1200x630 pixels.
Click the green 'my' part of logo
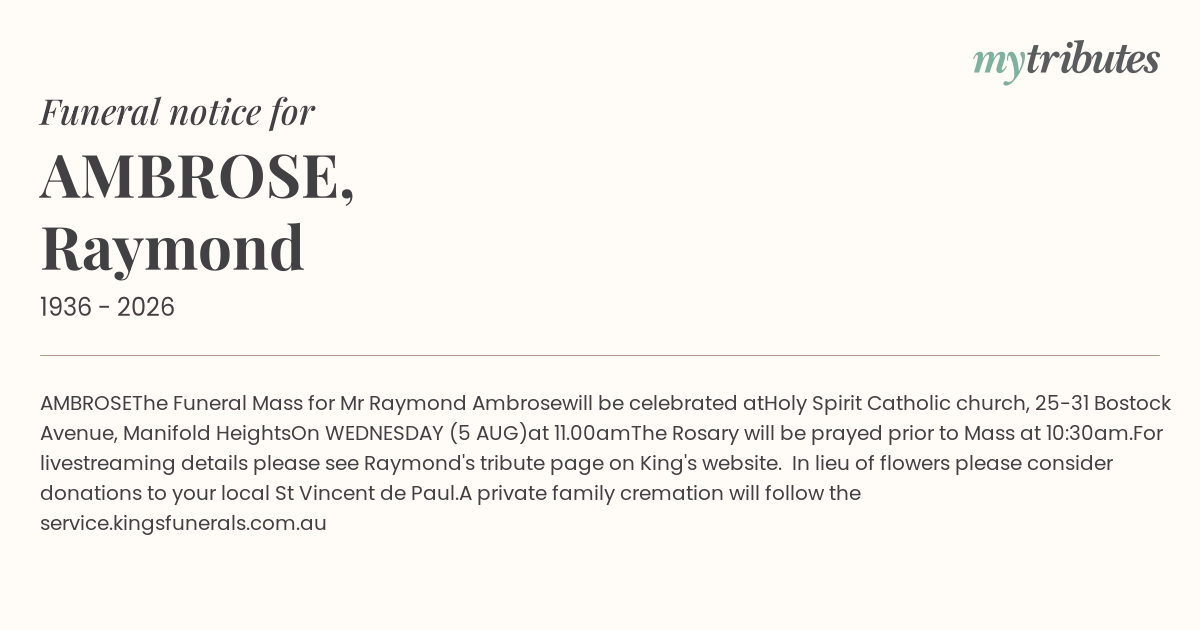(x=998, y=64)
